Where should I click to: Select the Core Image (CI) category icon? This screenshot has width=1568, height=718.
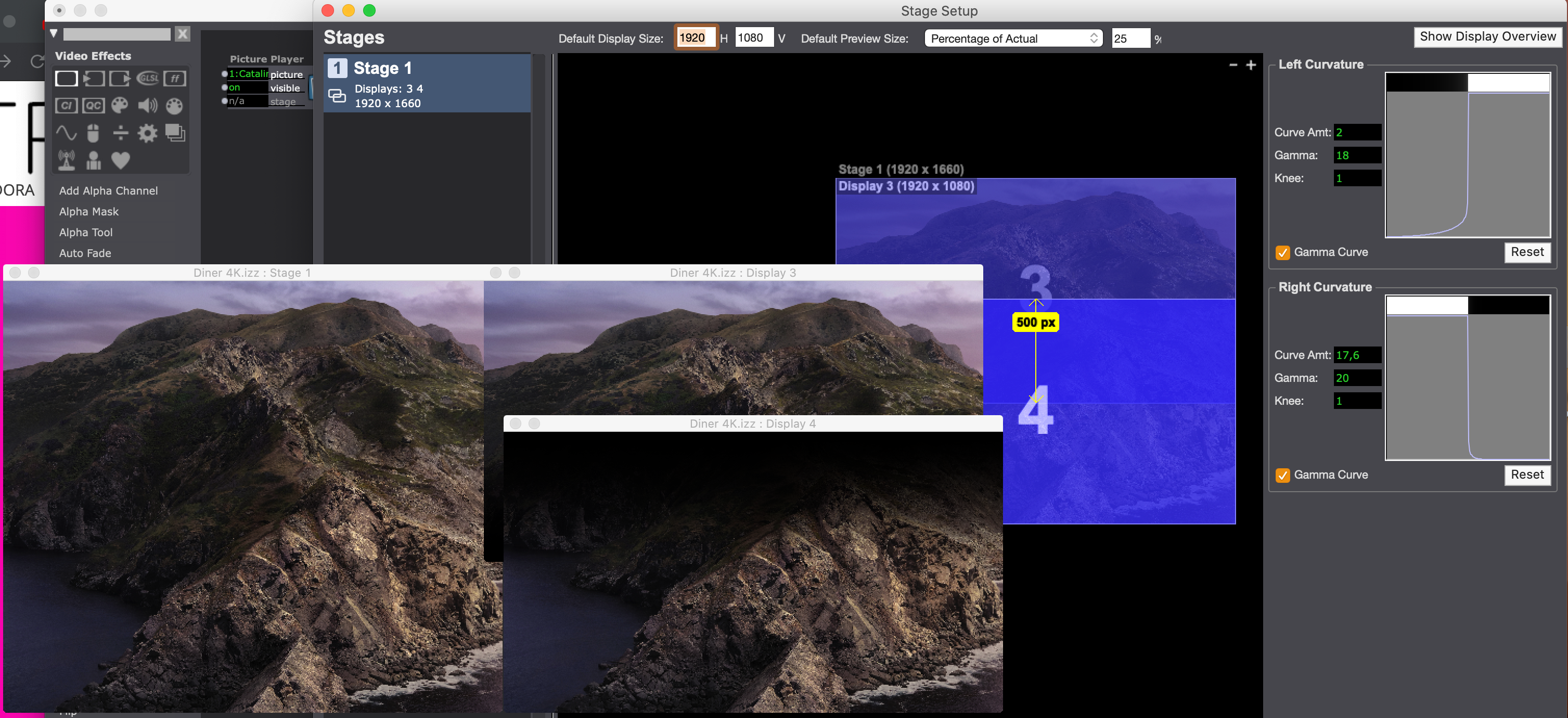tap(67, 105)
